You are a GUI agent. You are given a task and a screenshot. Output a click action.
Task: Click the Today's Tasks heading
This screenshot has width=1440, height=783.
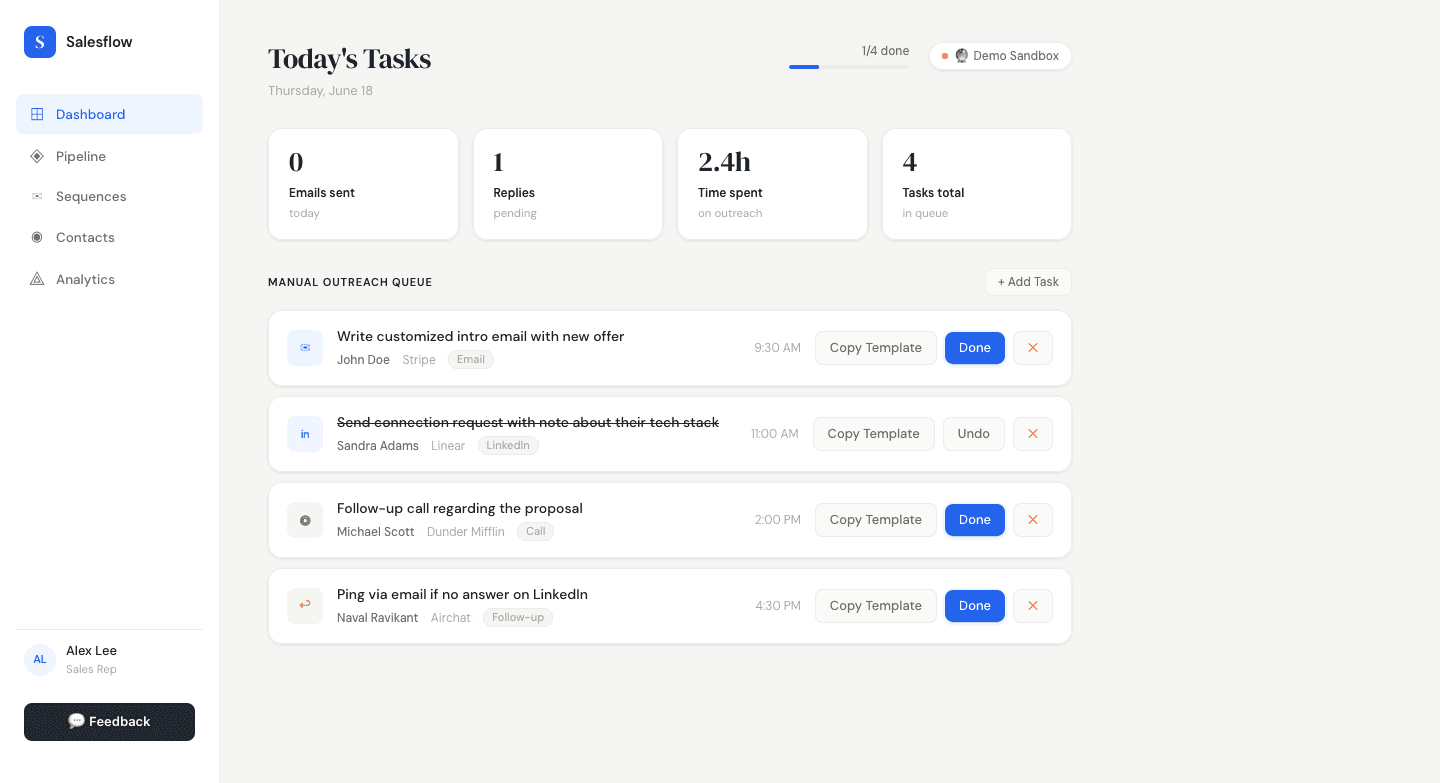(349, 59)
